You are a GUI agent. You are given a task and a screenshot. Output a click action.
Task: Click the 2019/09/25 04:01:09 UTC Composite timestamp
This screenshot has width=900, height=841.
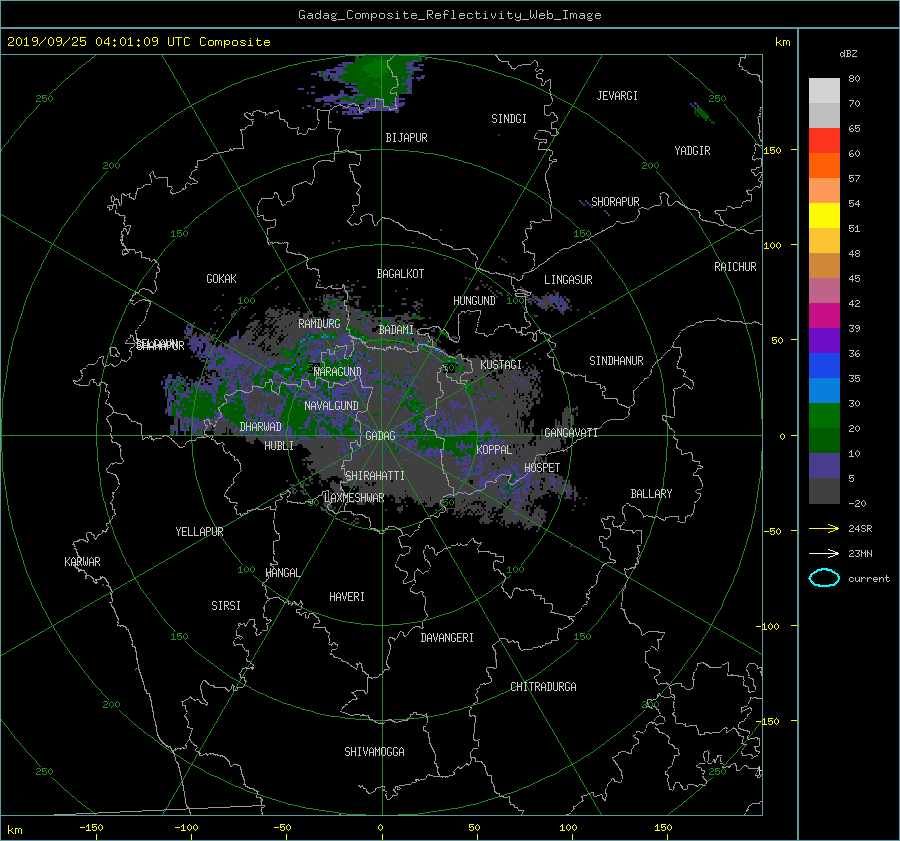pos(138,42)
